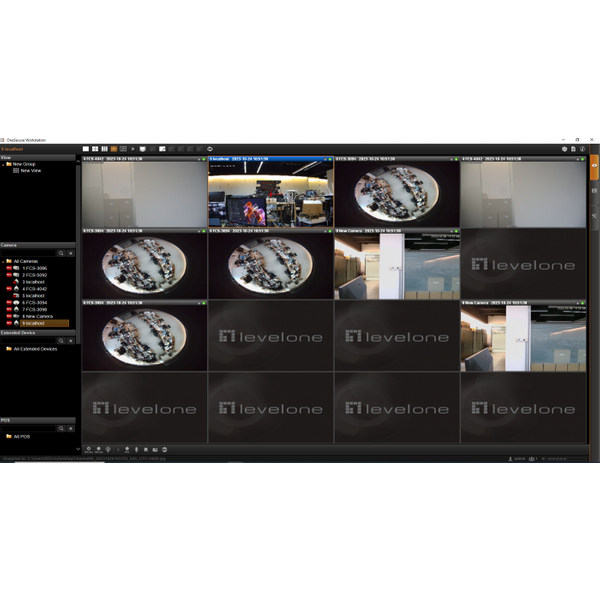Viewport: 600px width, 600px height.
Task: Select camera 6 FCS-3094 in the list
Action: click(34, 303)
